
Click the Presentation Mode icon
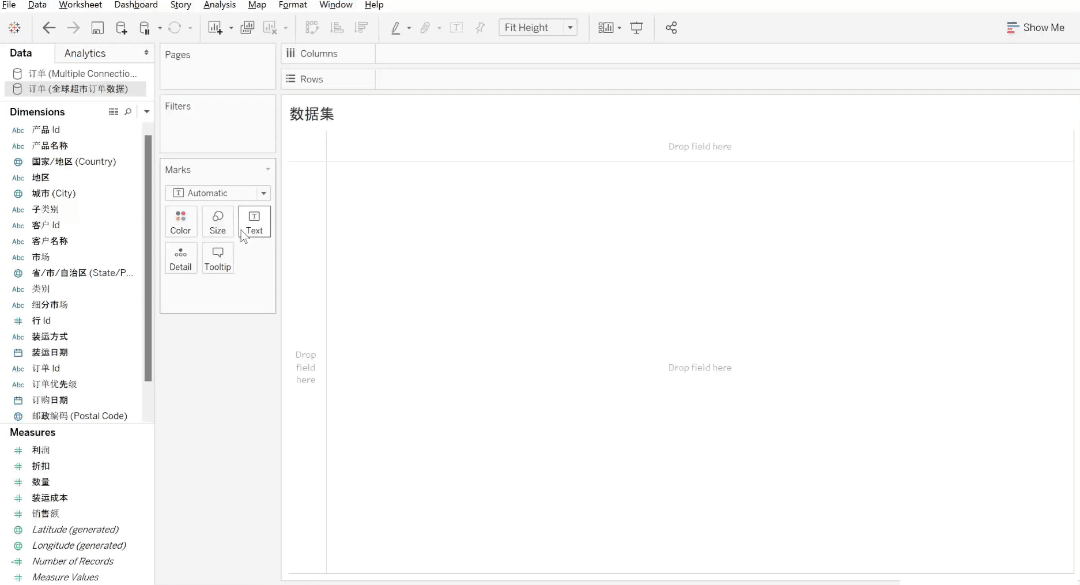click(x=636, y=28)
